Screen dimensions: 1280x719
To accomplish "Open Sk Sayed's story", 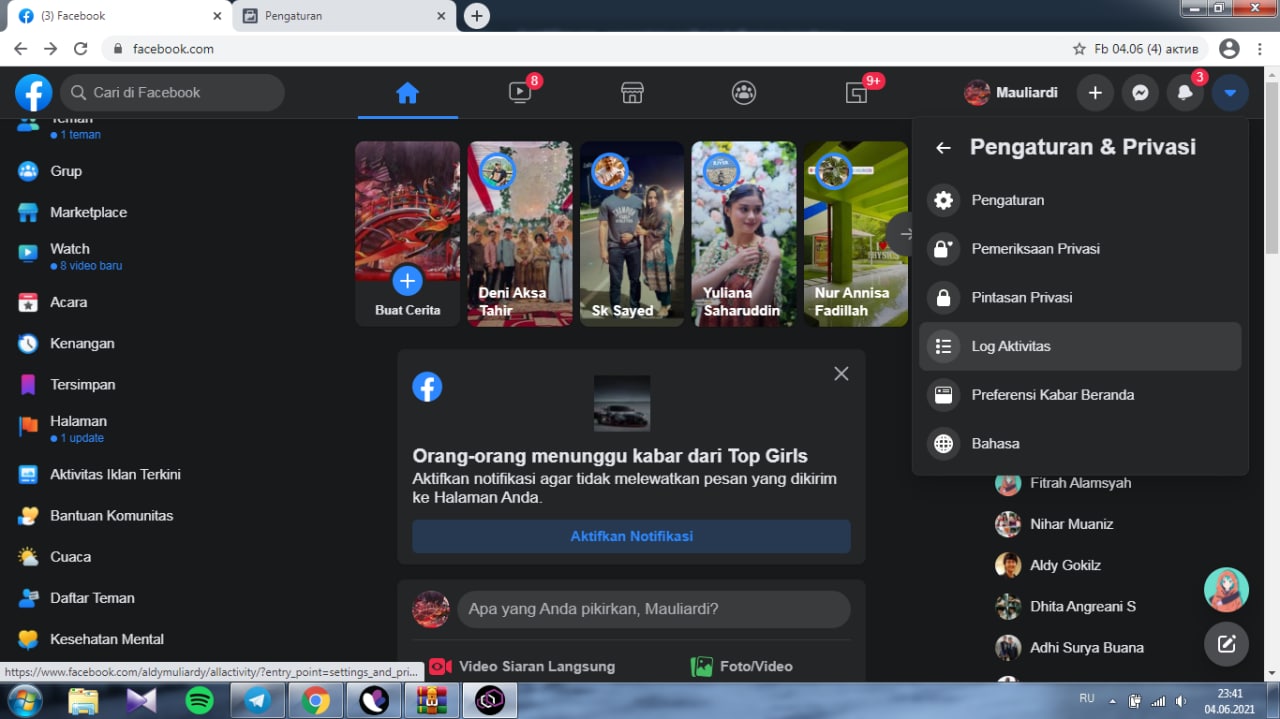I will tap(632, 234).
